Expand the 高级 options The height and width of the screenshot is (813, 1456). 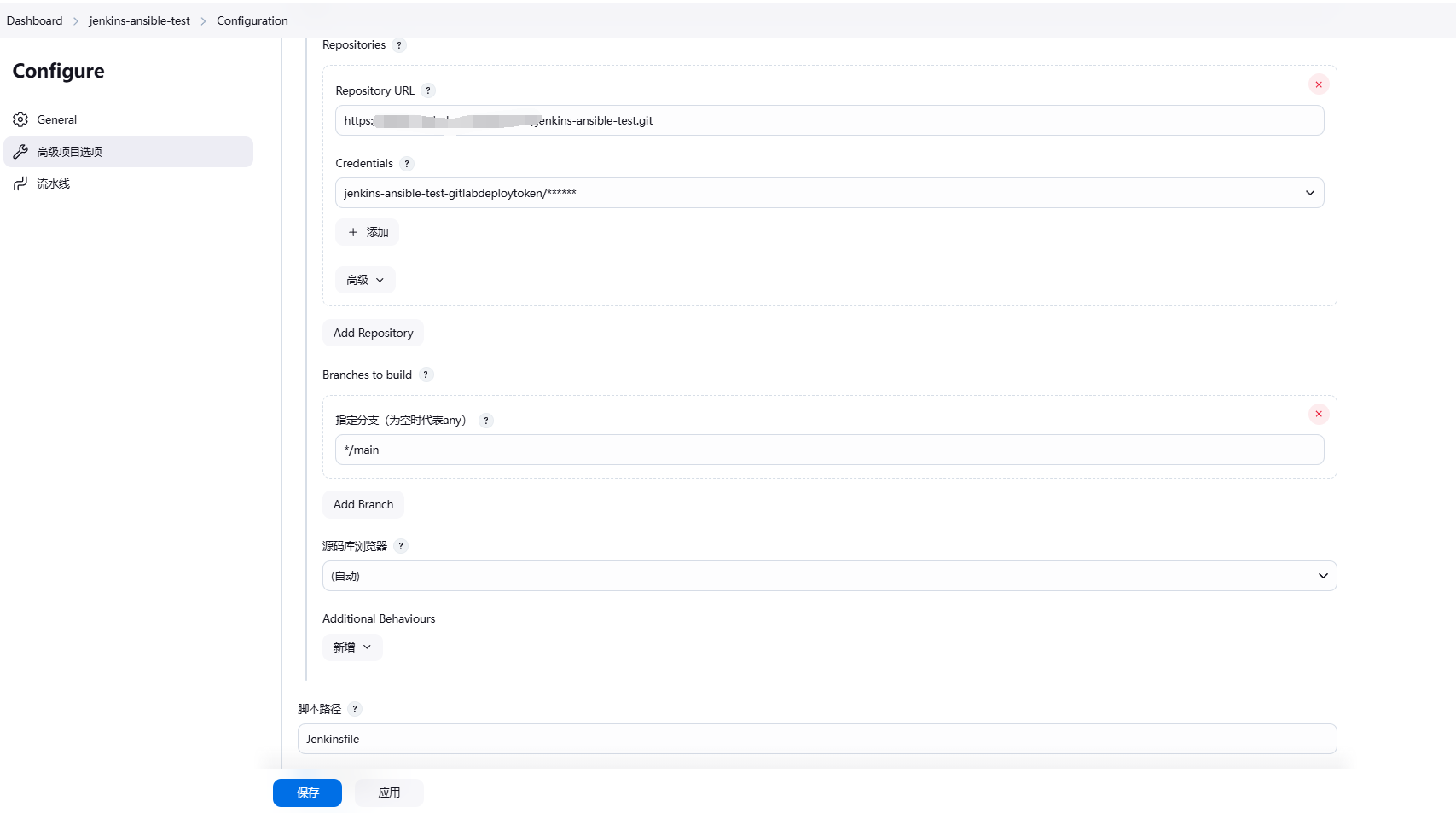364,279
